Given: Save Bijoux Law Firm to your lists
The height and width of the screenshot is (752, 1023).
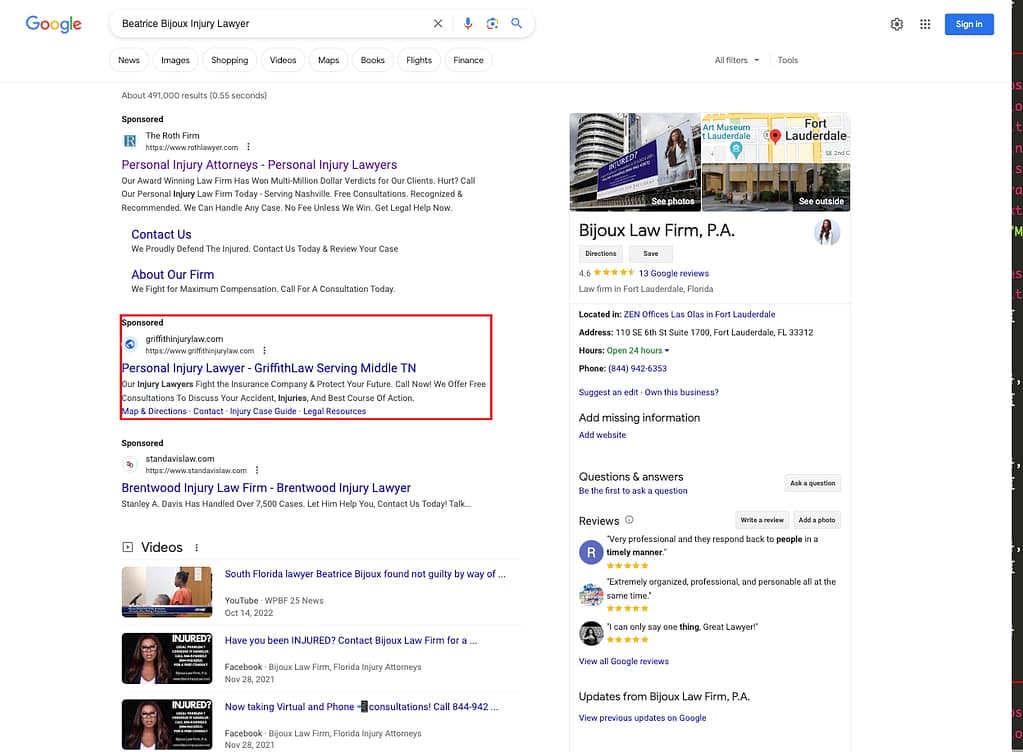Looking at the screenshot, I should pos(650,254).
